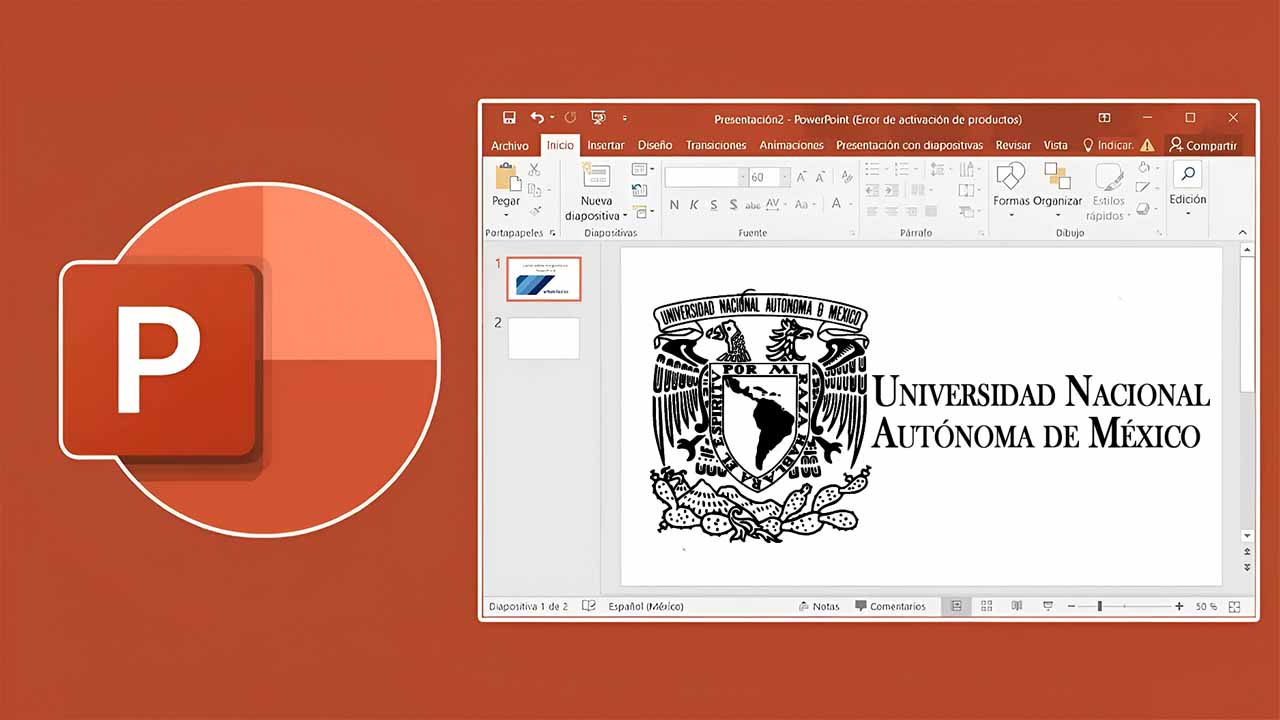The height and width of the screenshot is (720, 1280).
Task: Switch to slide sorter view icon
Action: (x=986, y=606)
